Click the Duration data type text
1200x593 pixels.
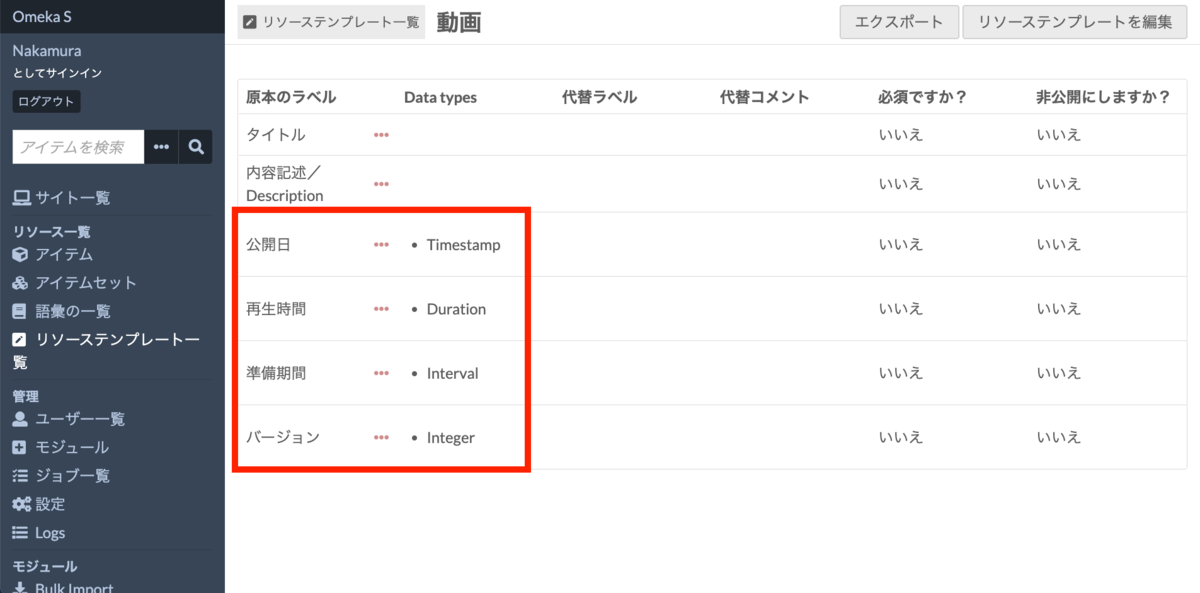(456, 309)
